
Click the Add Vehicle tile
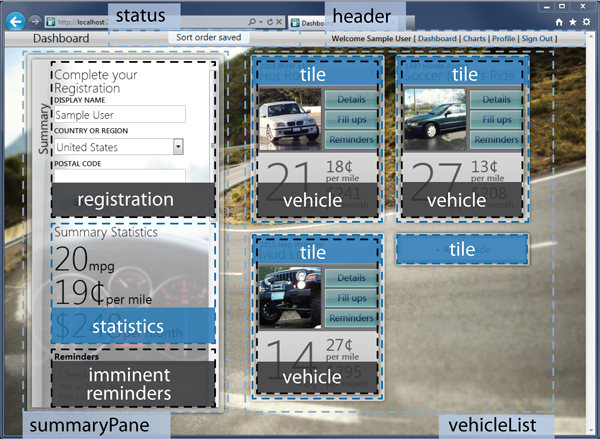coord(462,250)
